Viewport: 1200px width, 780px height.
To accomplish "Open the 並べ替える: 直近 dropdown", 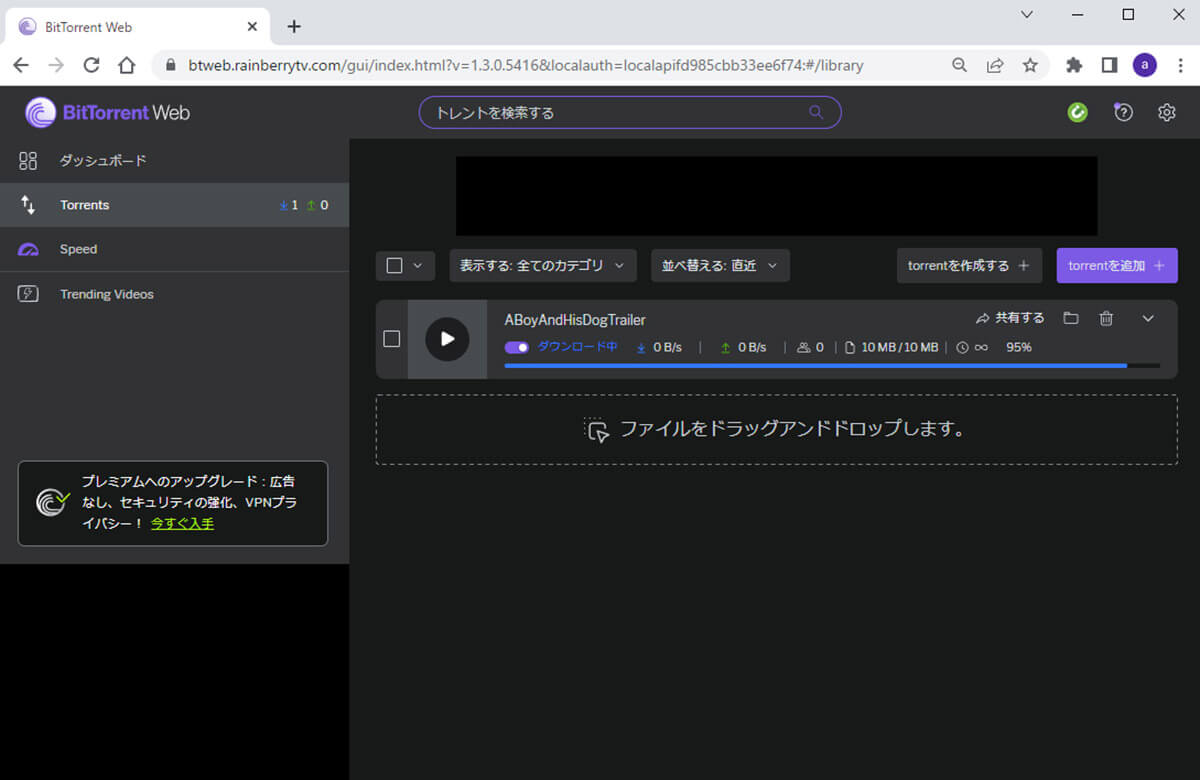I will tap(721, 266).
